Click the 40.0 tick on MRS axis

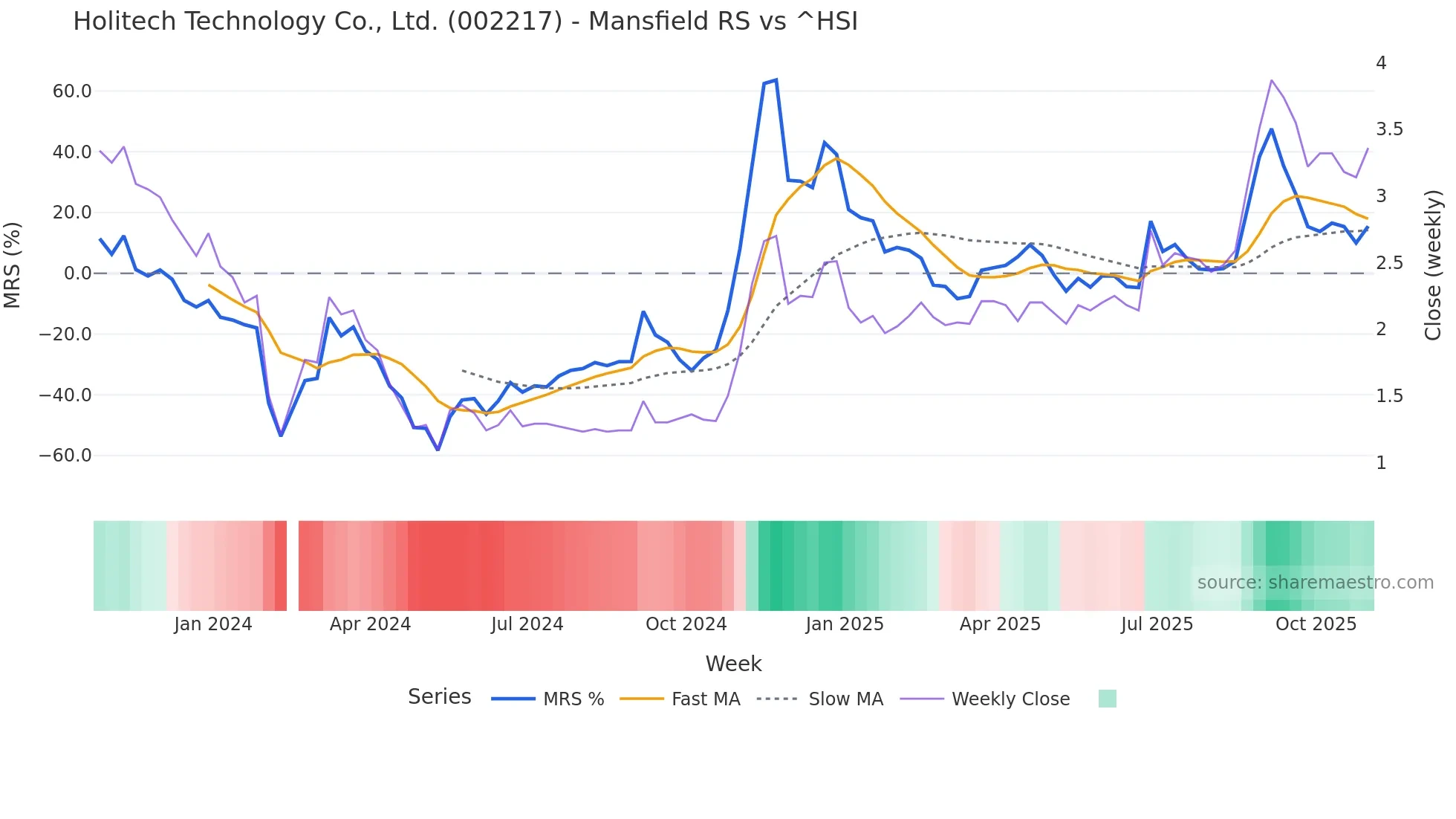[x=72, y=152]
